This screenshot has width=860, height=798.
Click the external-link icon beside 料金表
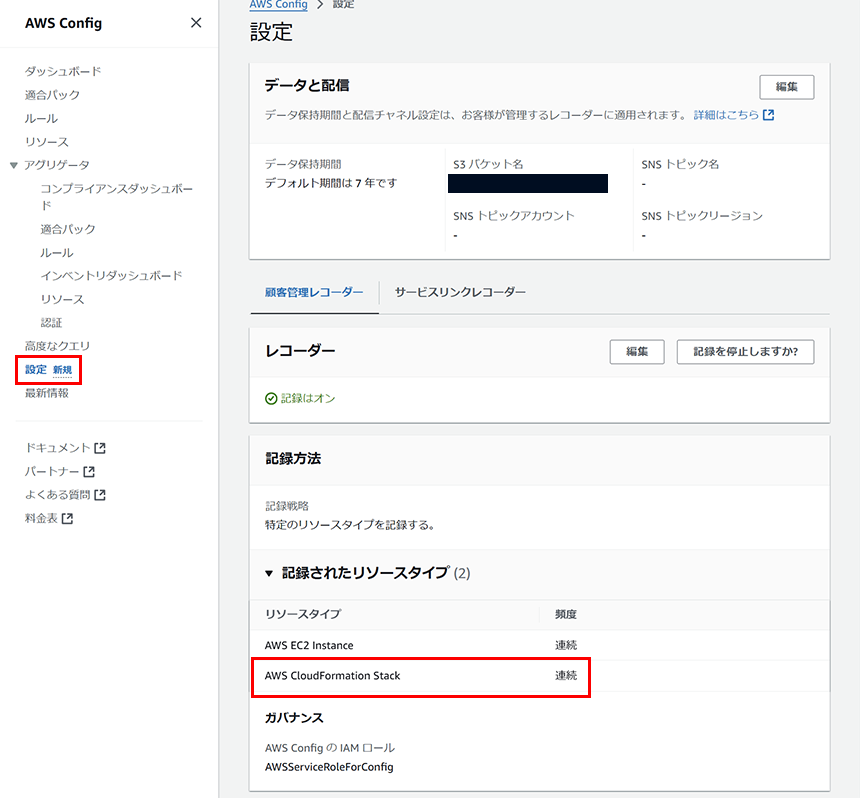point(67,518)
